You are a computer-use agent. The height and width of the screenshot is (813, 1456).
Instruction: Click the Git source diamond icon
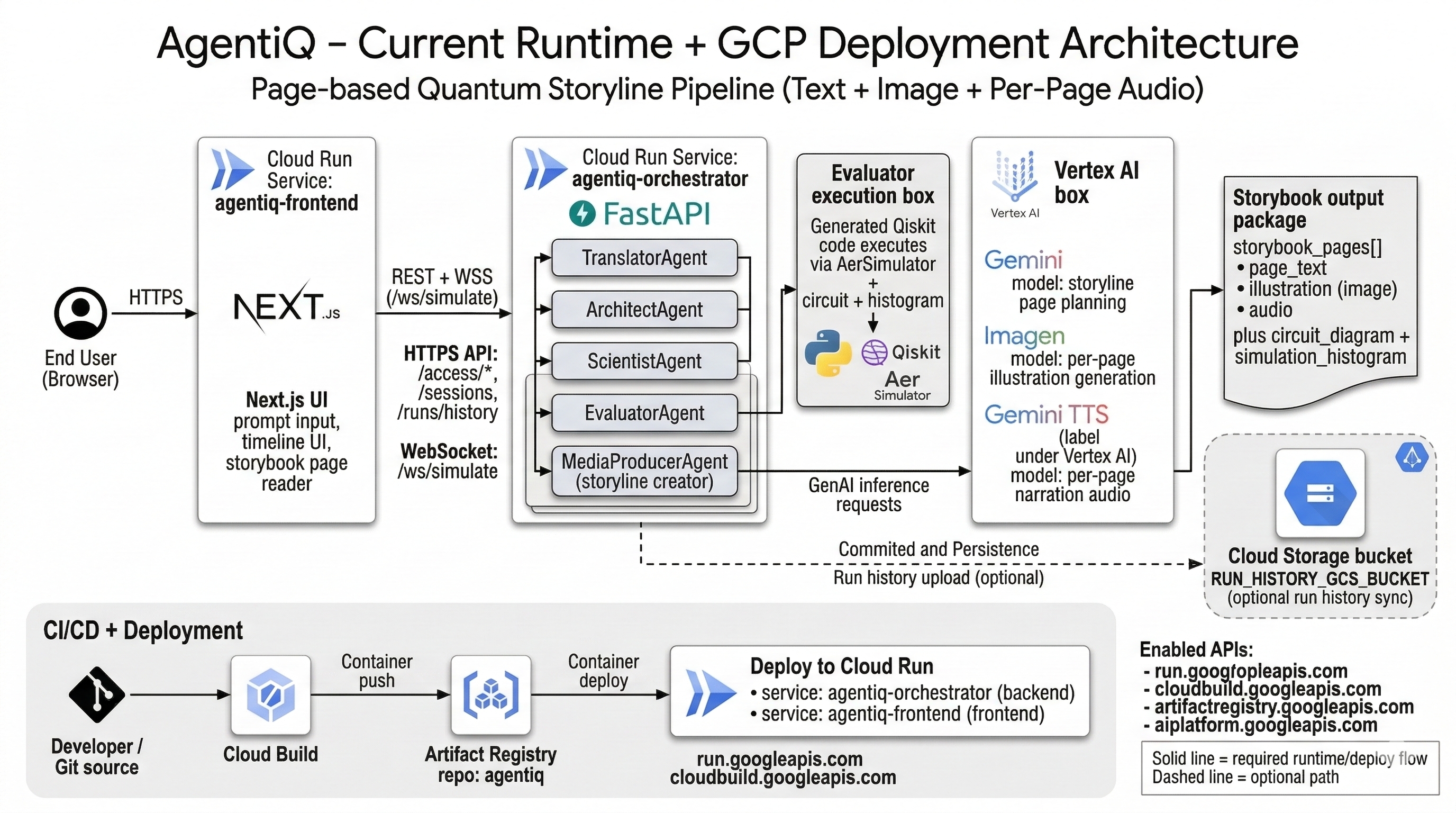tap(97, 694)
